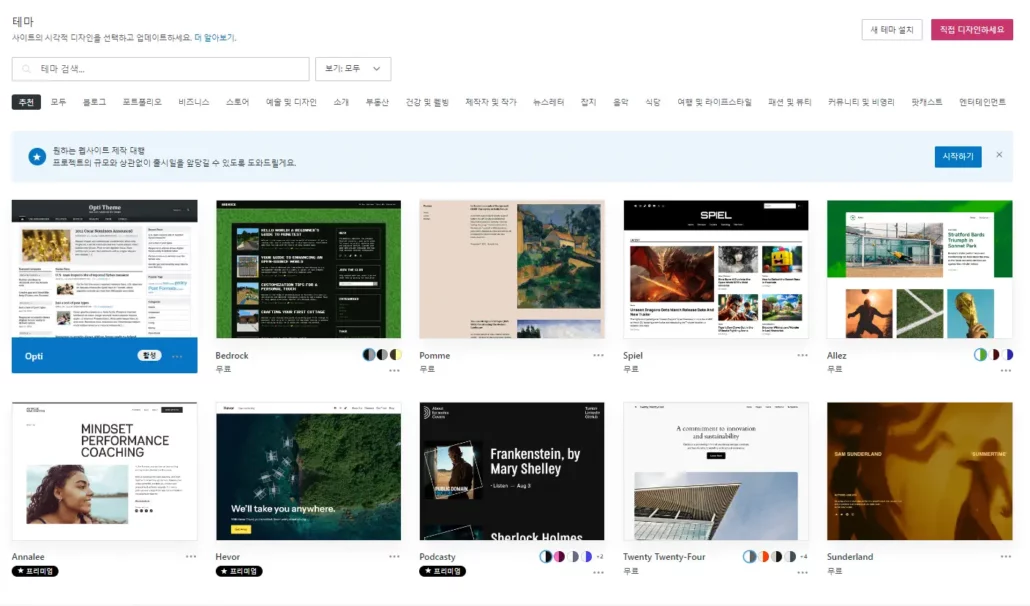Open the more options menu for Sunderland theme
The image size is (1030, 606).
click(x=1006, y=556)
